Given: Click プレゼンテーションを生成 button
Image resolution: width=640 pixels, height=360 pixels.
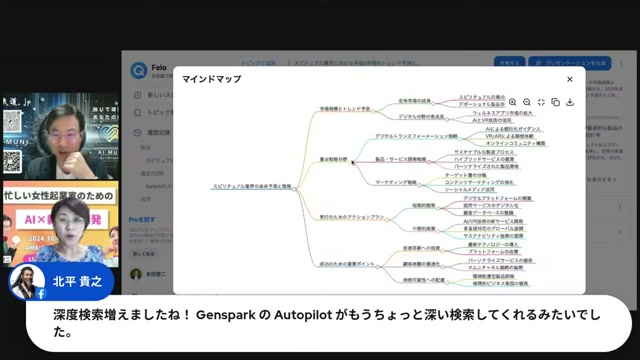Looking at the screenshot, I should [570, 63].
